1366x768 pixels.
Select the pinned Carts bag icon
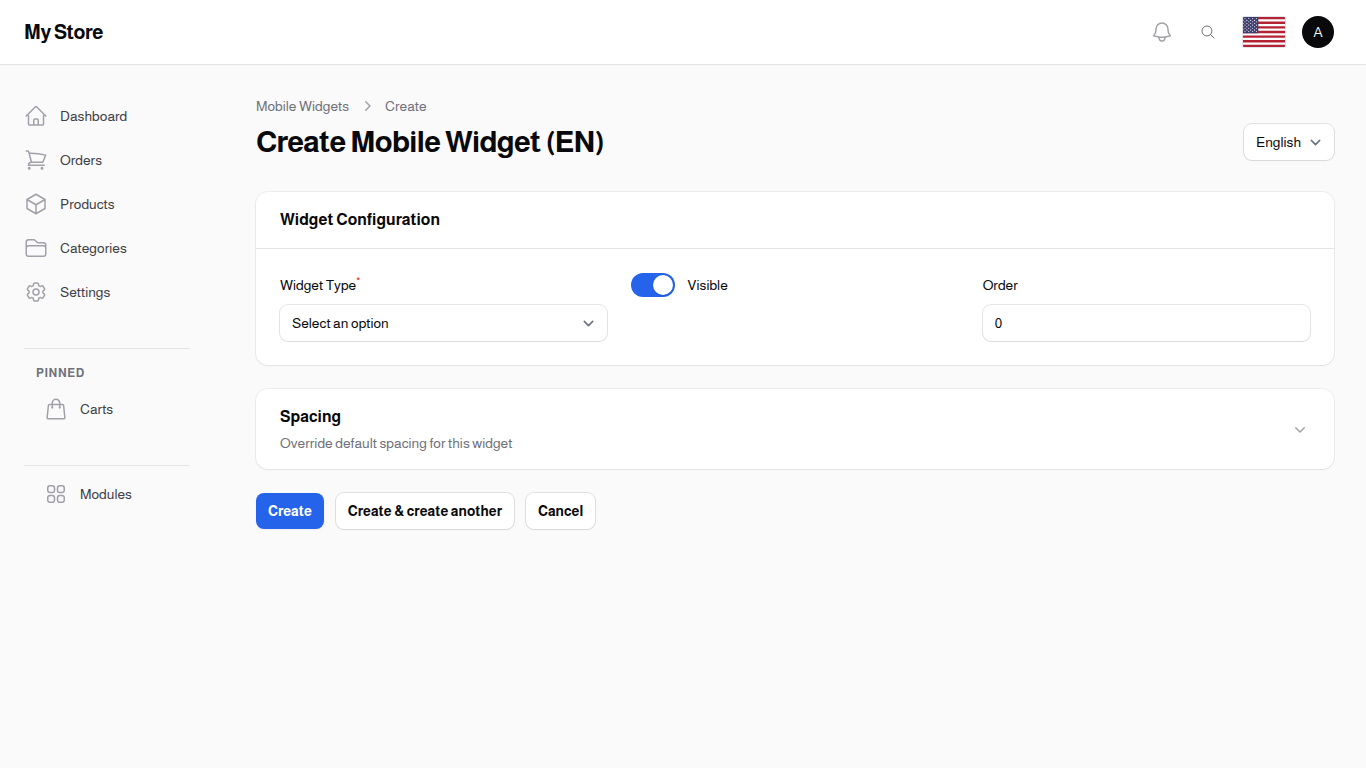[56, 409]
